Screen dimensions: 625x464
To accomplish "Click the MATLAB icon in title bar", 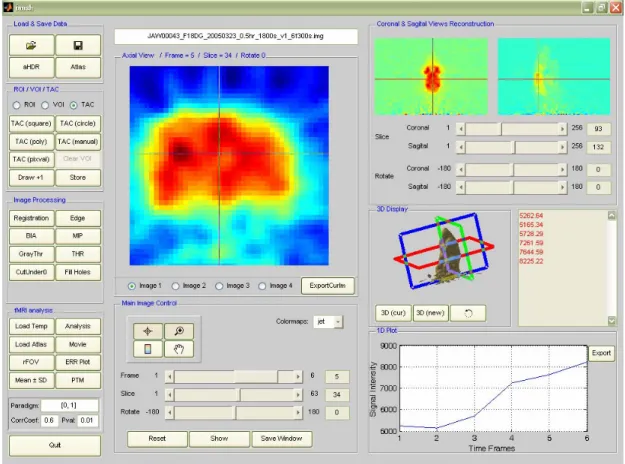I will point(8,7).
